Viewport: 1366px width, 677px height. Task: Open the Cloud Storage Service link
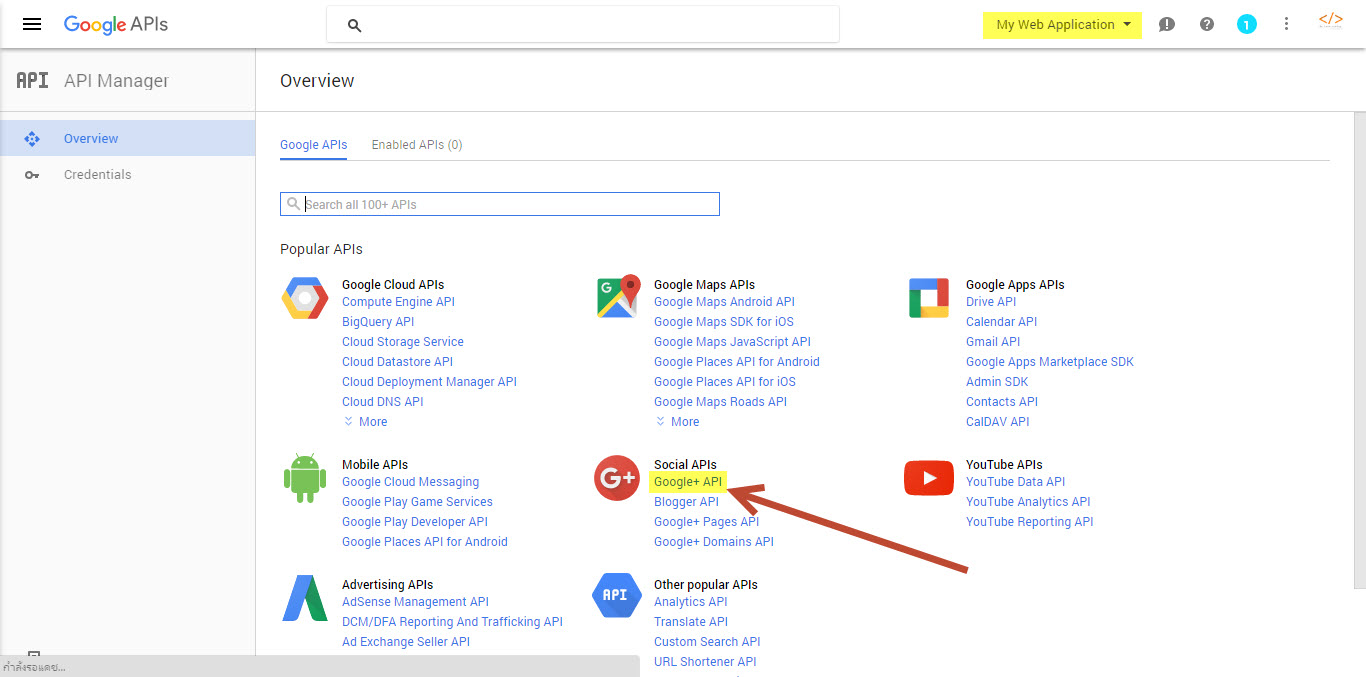(x=403, y=342)
